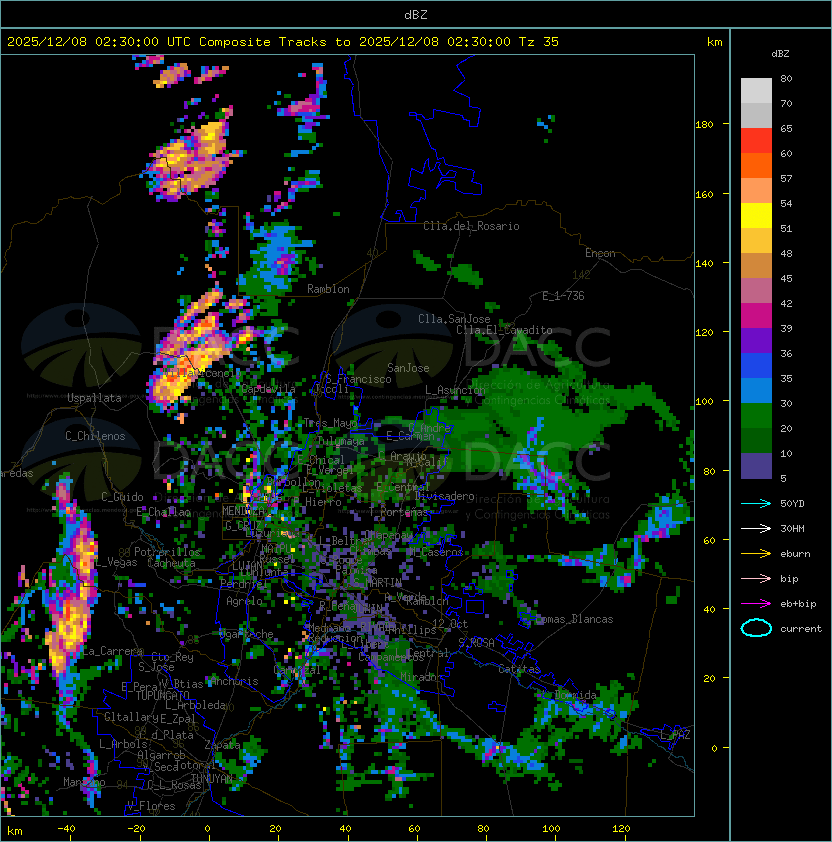The height and width of the screenshot is (842, 832).
Task: Click the 'eburn' legend label
Action: pyautogui.click(x=795, y=554)
